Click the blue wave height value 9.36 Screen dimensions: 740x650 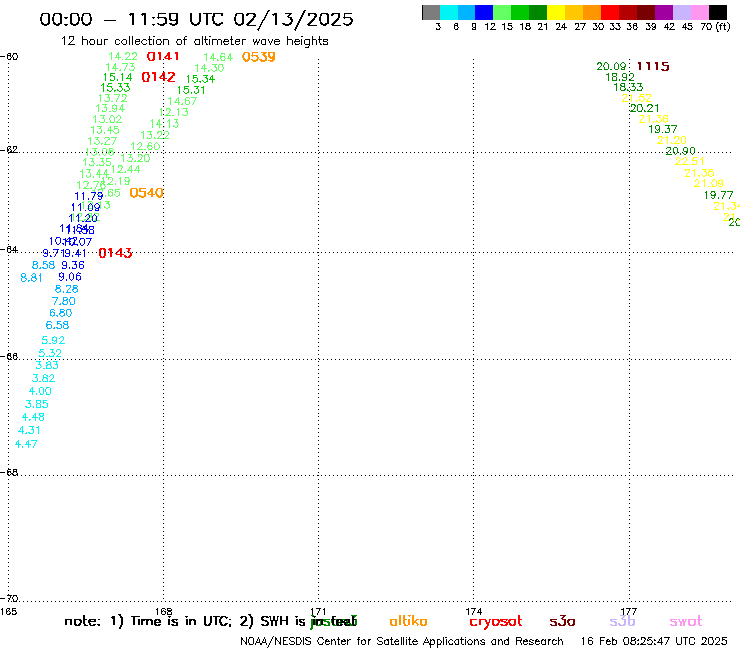click(x=73, y=265)
